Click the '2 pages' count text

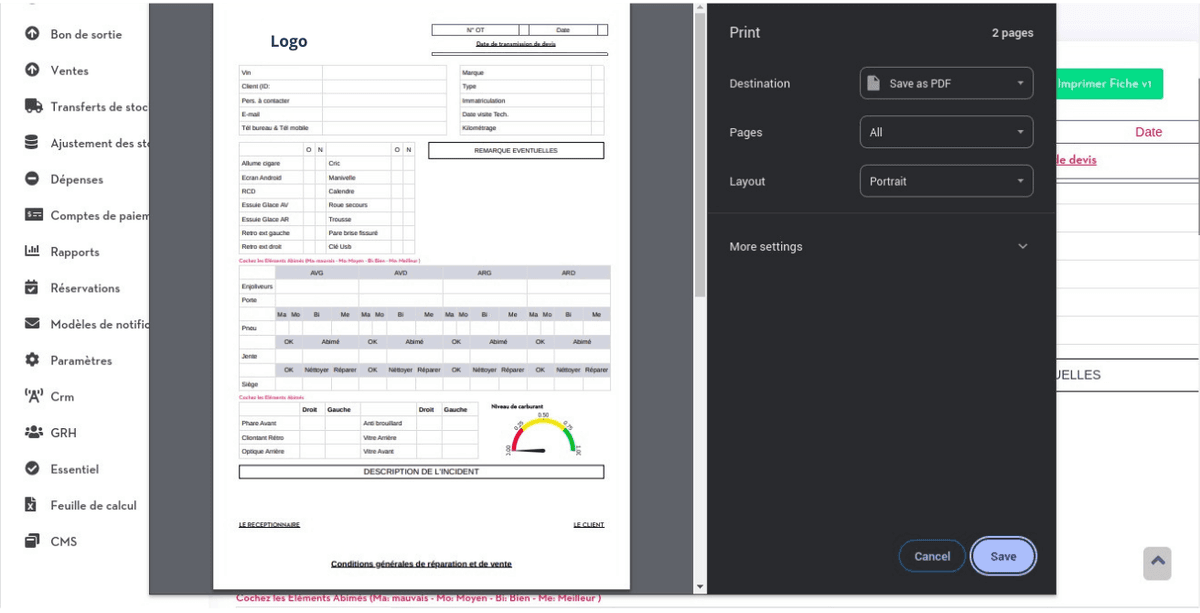click(x=1012, y=33)
